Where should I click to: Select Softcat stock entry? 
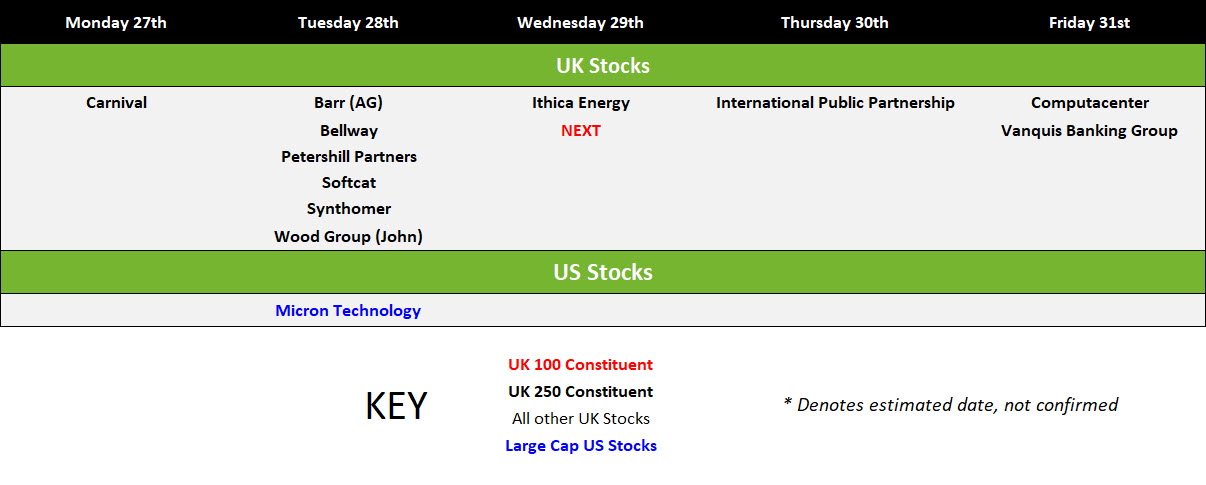(349, 182)
